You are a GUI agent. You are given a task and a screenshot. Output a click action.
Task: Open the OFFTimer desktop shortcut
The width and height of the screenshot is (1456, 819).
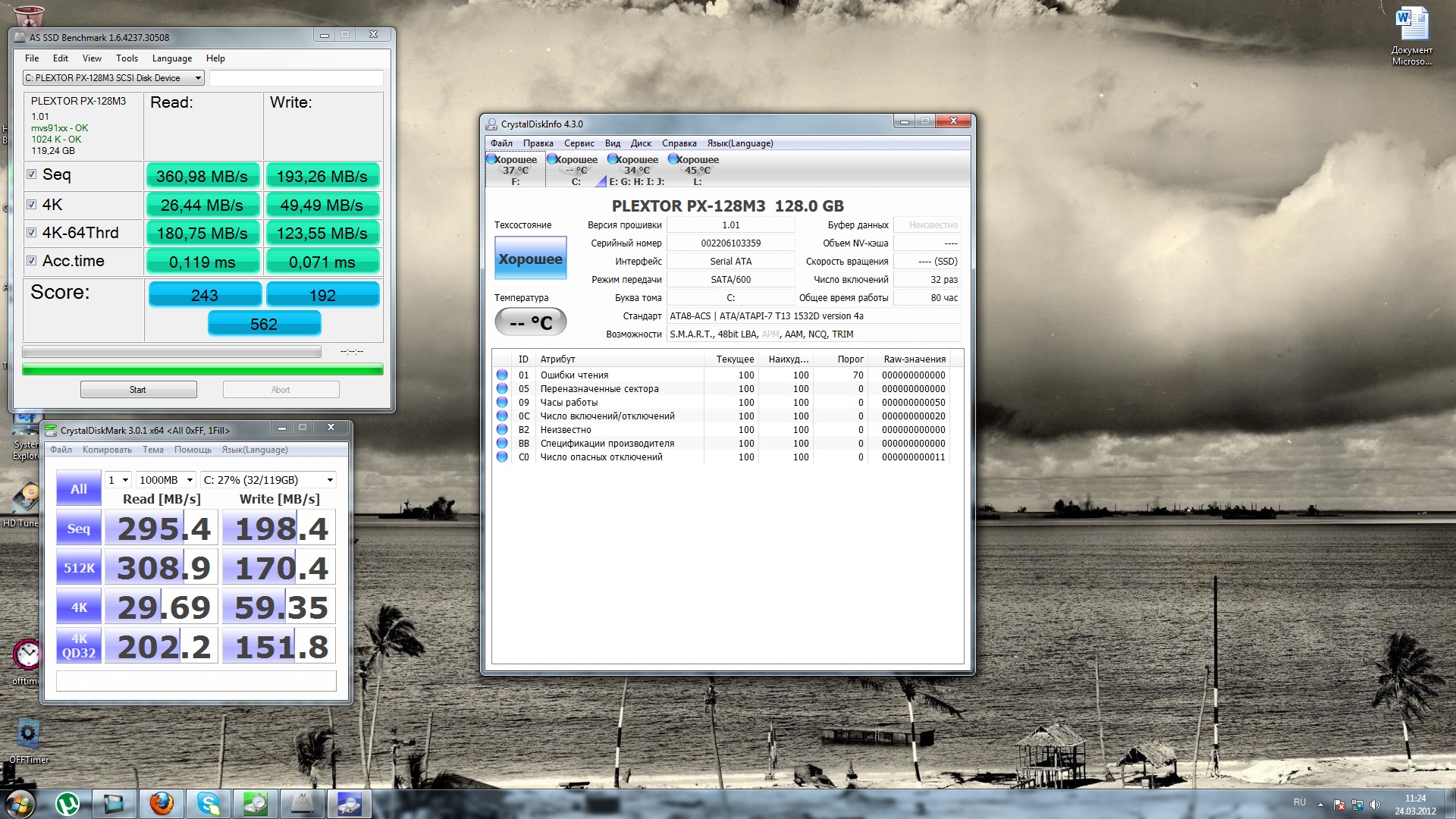pos(28,742)
